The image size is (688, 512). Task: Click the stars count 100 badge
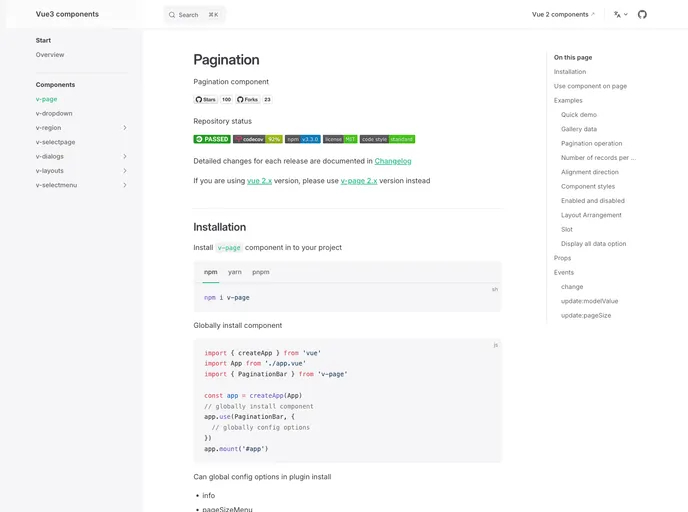coord(226,100)
